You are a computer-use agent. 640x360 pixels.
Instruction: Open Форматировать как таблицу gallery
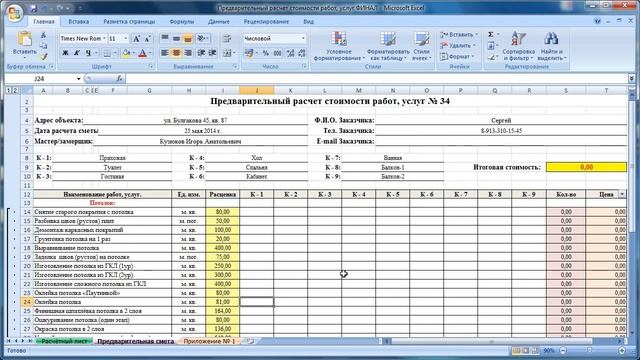[388, 46]
